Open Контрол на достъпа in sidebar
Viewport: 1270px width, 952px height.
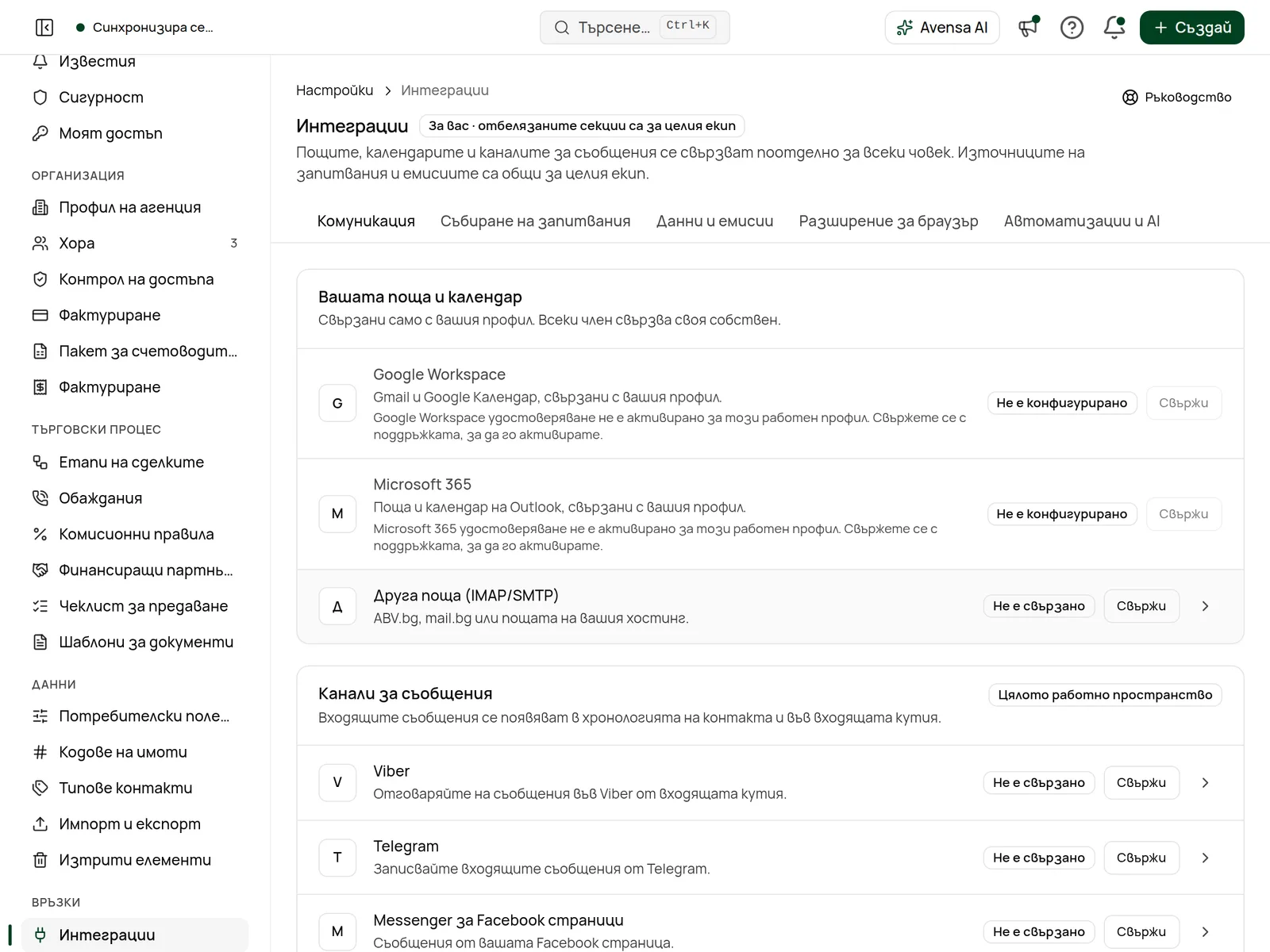(x=135, y=279)
